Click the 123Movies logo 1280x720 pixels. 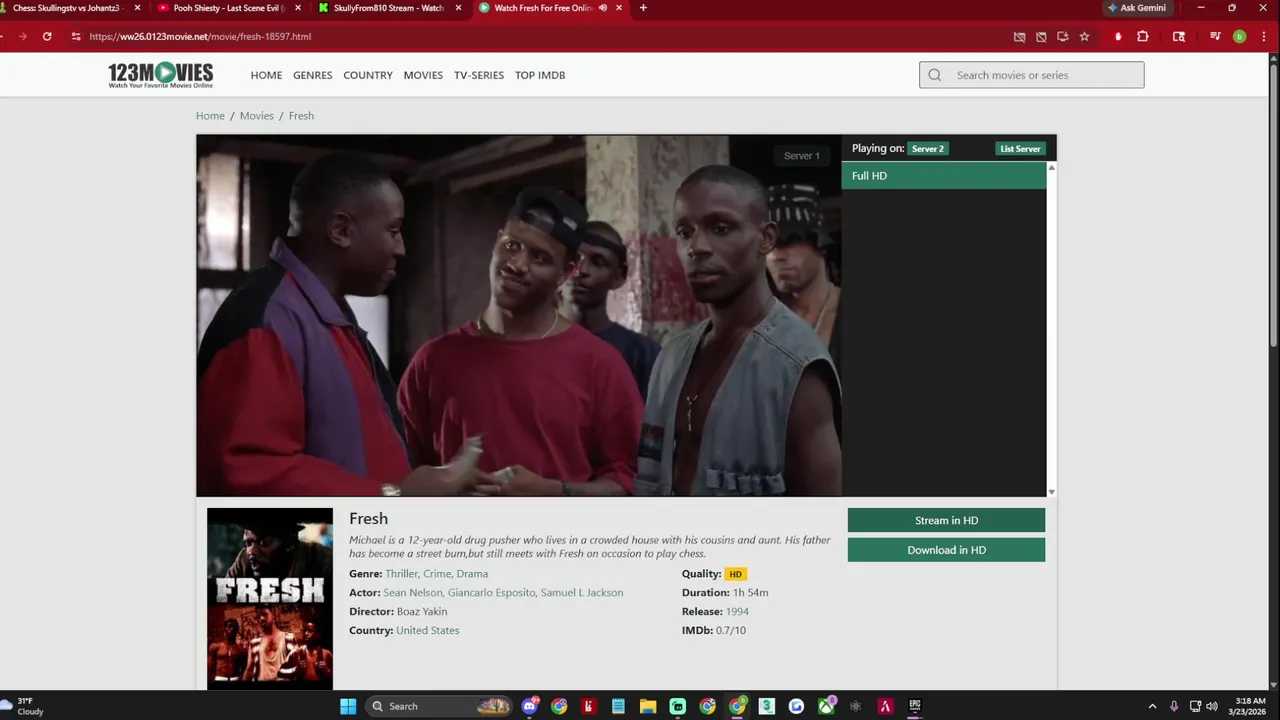tap(160, 75)
